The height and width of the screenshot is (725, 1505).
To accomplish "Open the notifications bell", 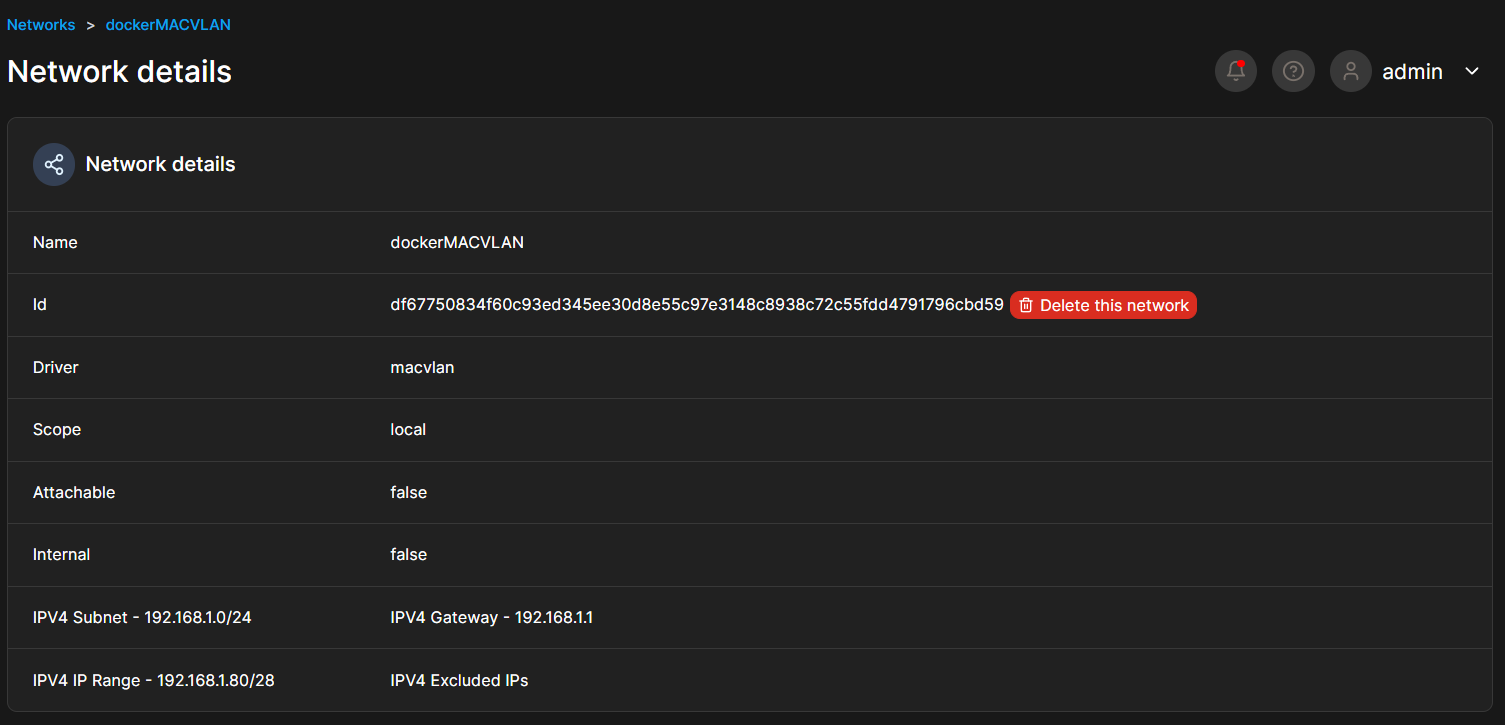I will tap(1236, 72).
